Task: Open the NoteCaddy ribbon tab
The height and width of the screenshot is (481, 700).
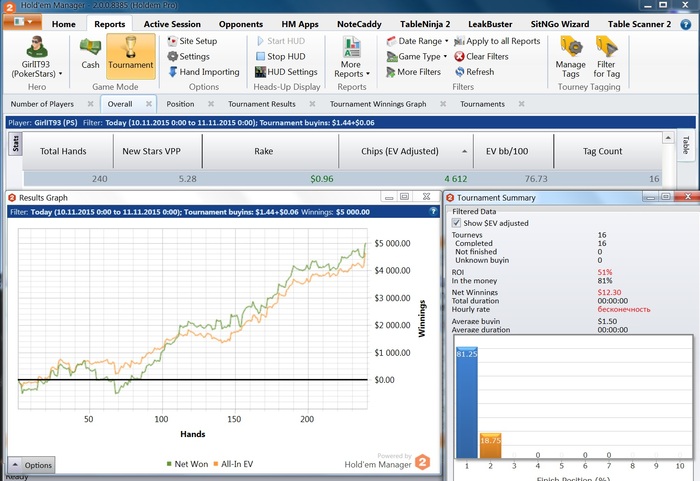Action: [x=359, y=24]
